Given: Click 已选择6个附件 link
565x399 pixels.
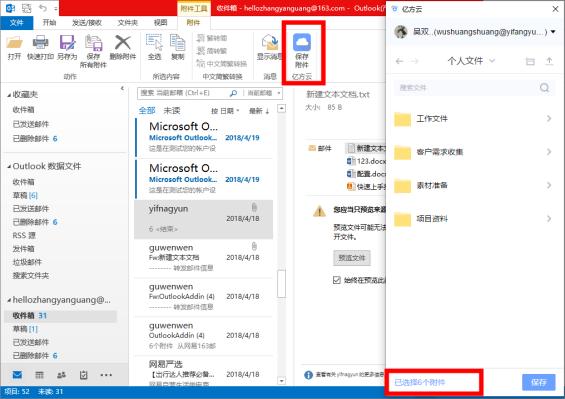Looking at the screenshot, I should (419, 382).
